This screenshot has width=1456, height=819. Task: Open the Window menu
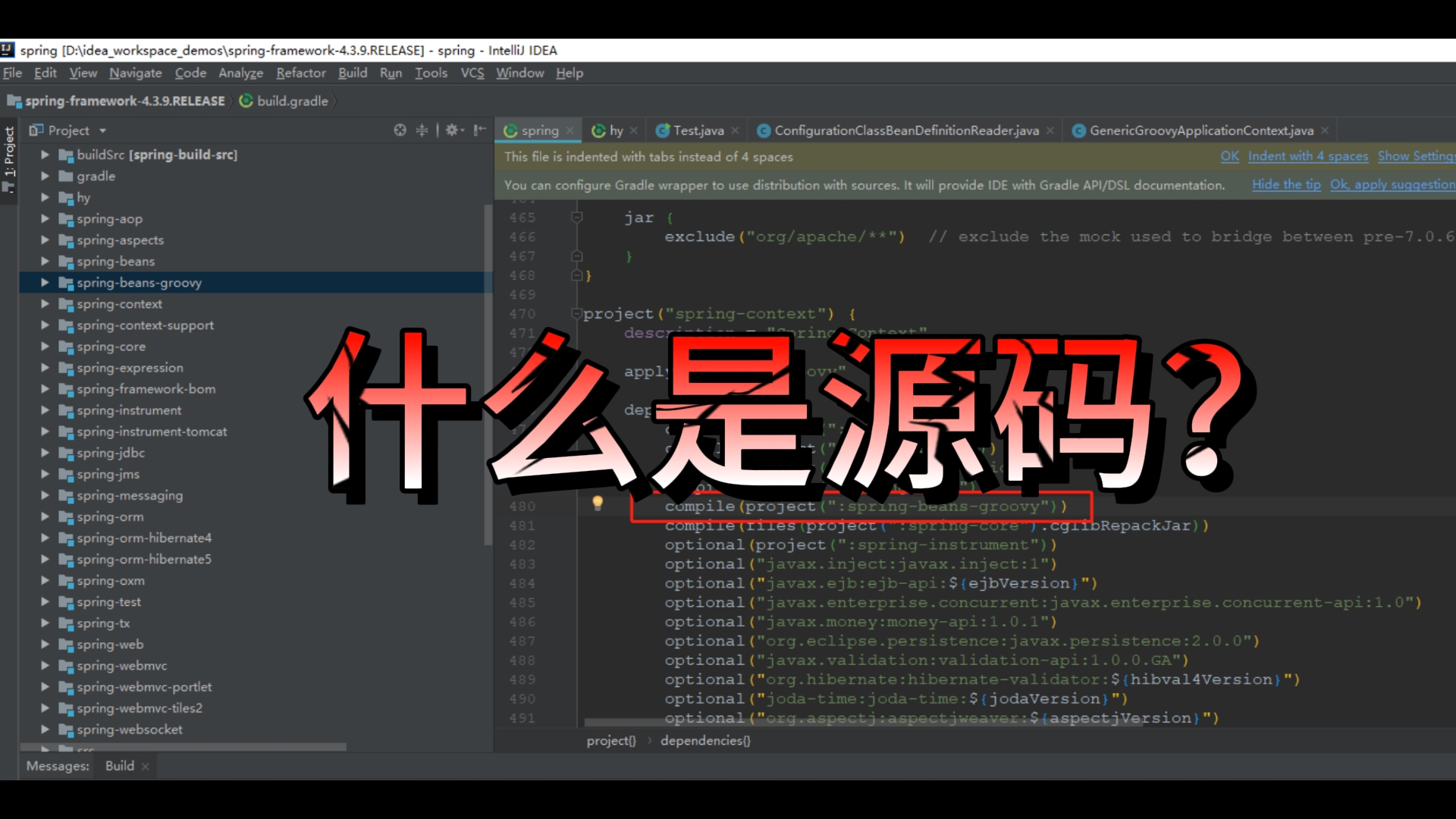click(520, 73)
